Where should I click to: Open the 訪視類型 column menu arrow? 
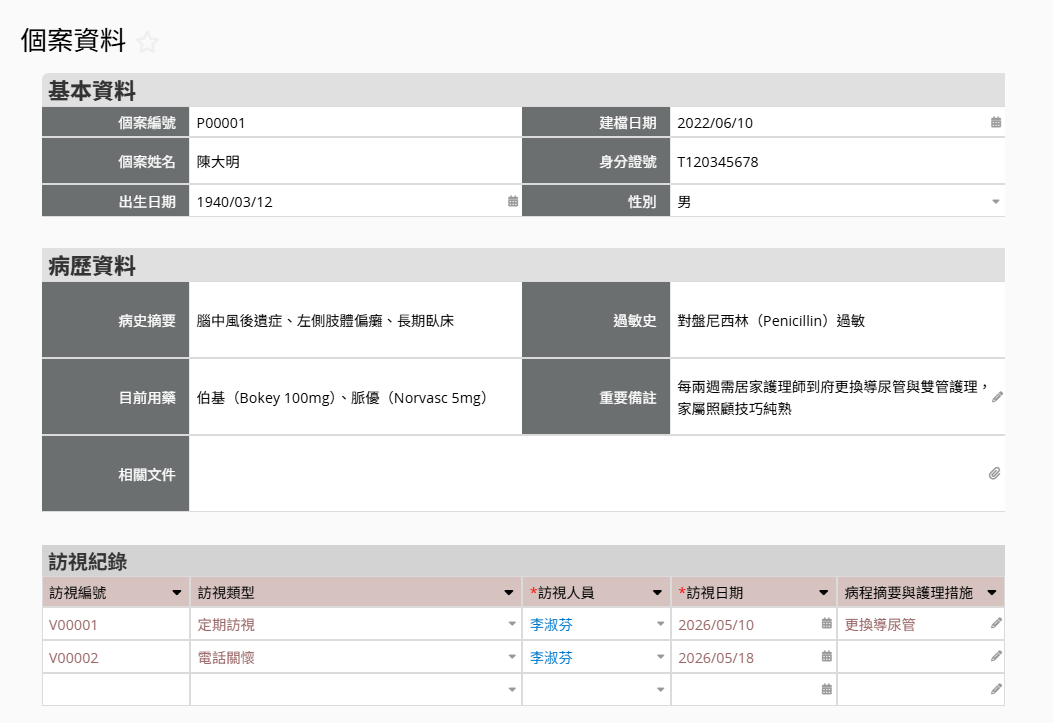[x=509, y=593]
